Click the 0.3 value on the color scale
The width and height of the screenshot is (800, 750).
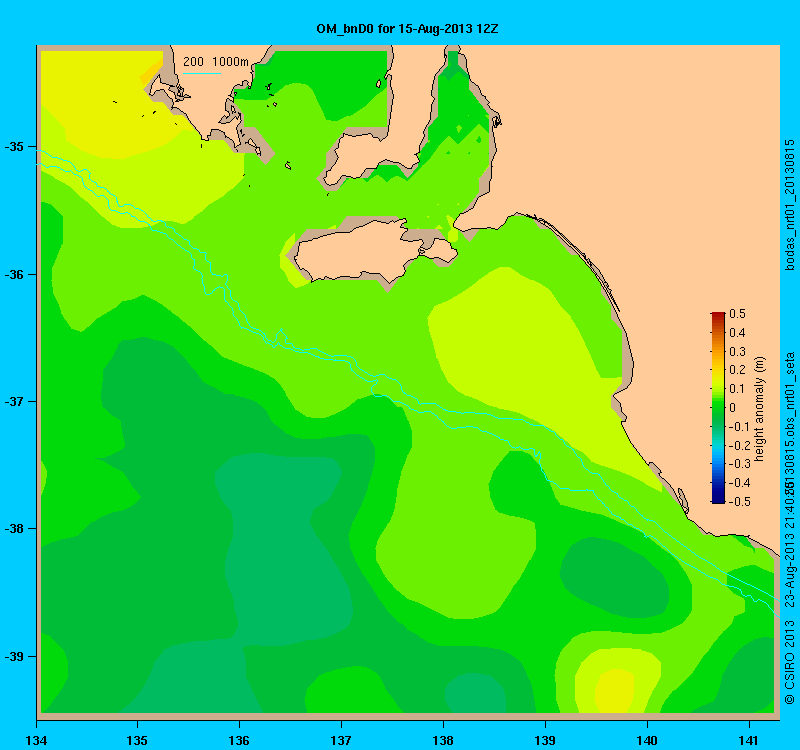pos(737,352)
